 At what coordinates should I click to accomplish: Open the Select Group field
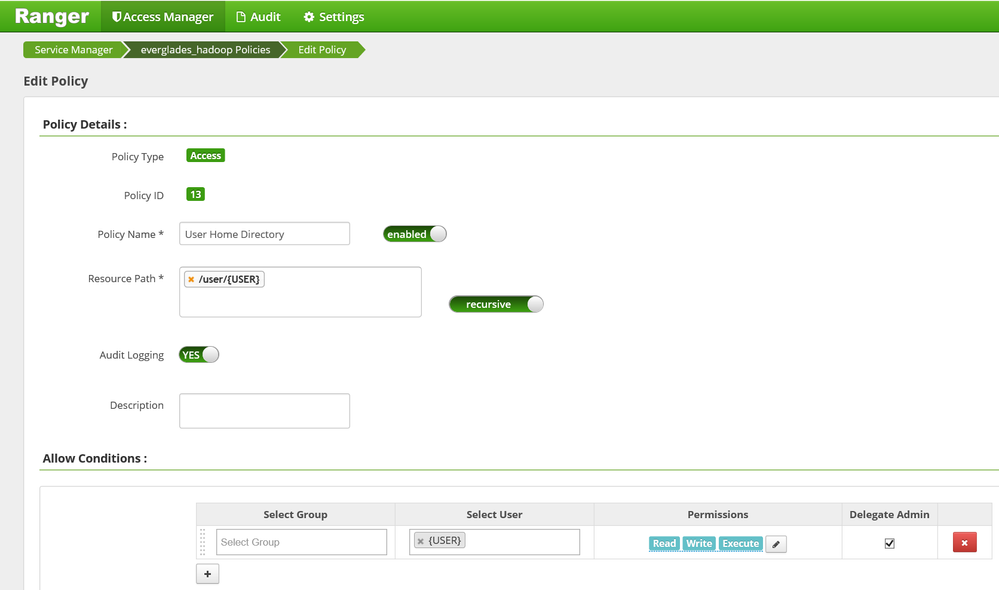click(301, 542)
